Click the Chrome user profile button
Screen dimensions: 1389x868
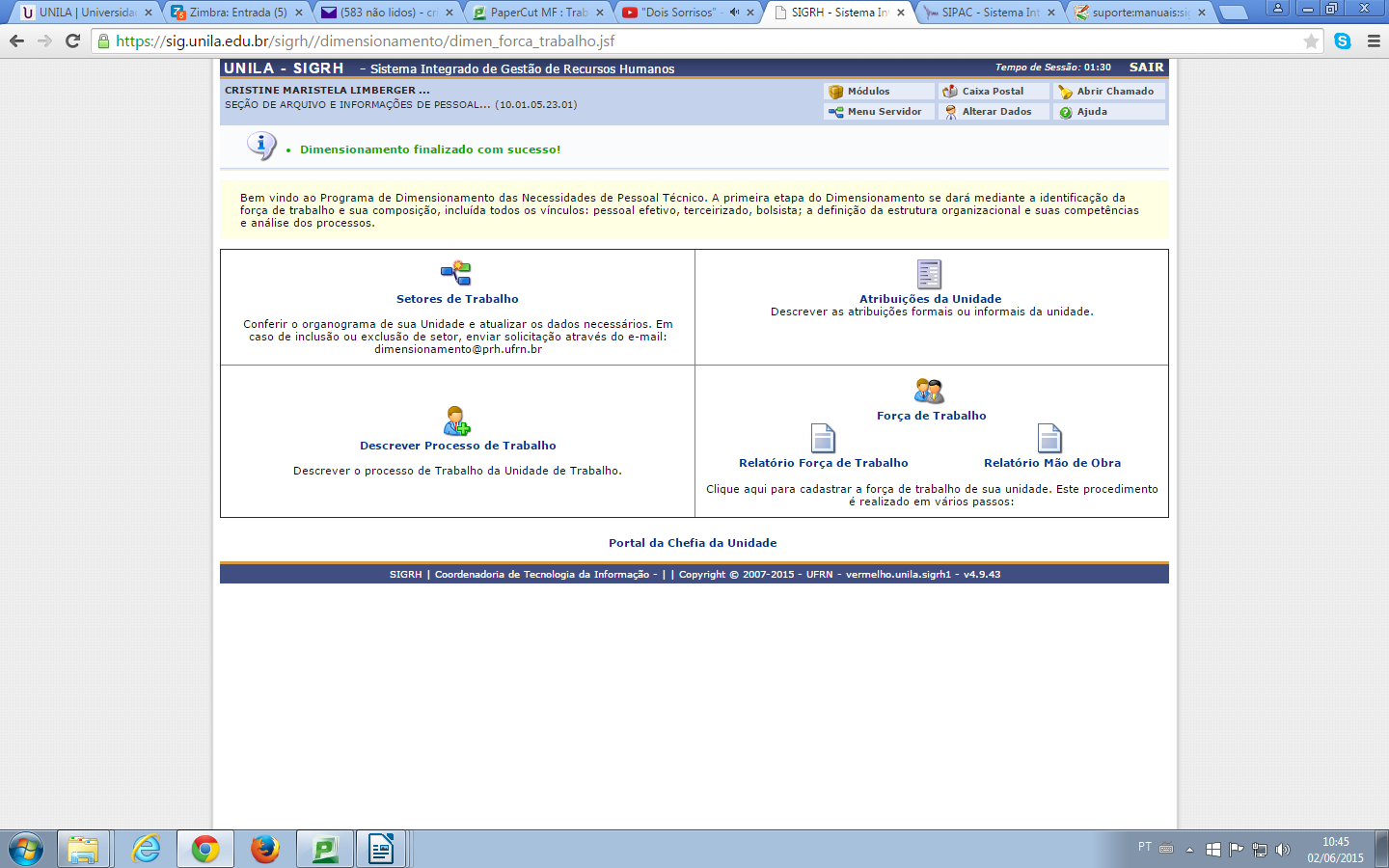[1278, 8]
